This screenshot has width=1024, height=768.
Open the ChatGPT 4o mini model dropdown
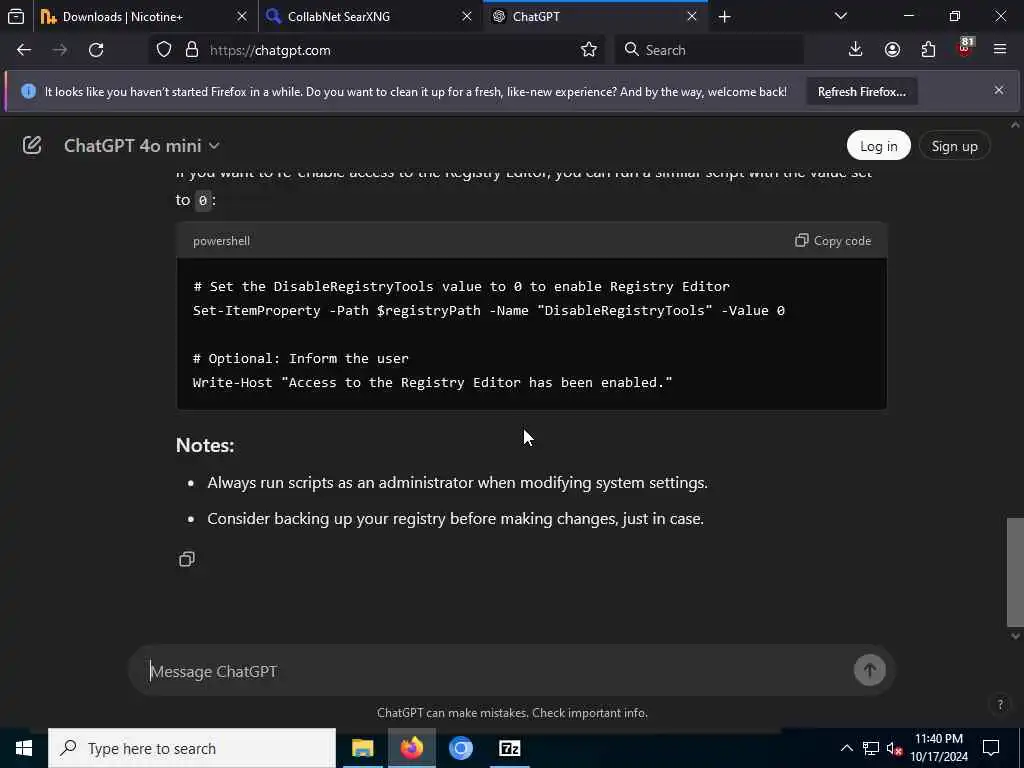coord(141,146)
